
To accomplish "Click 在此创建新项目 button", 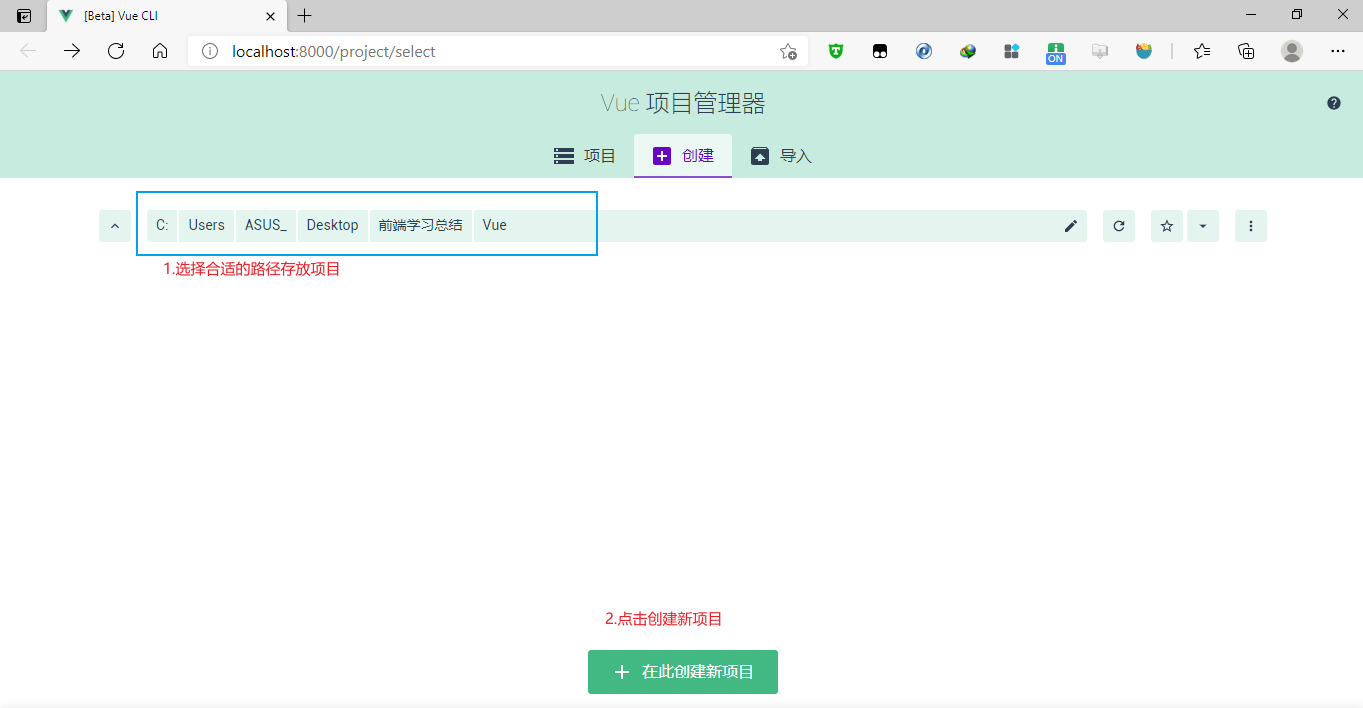I will pyautogui.click(x=683, y=672).
